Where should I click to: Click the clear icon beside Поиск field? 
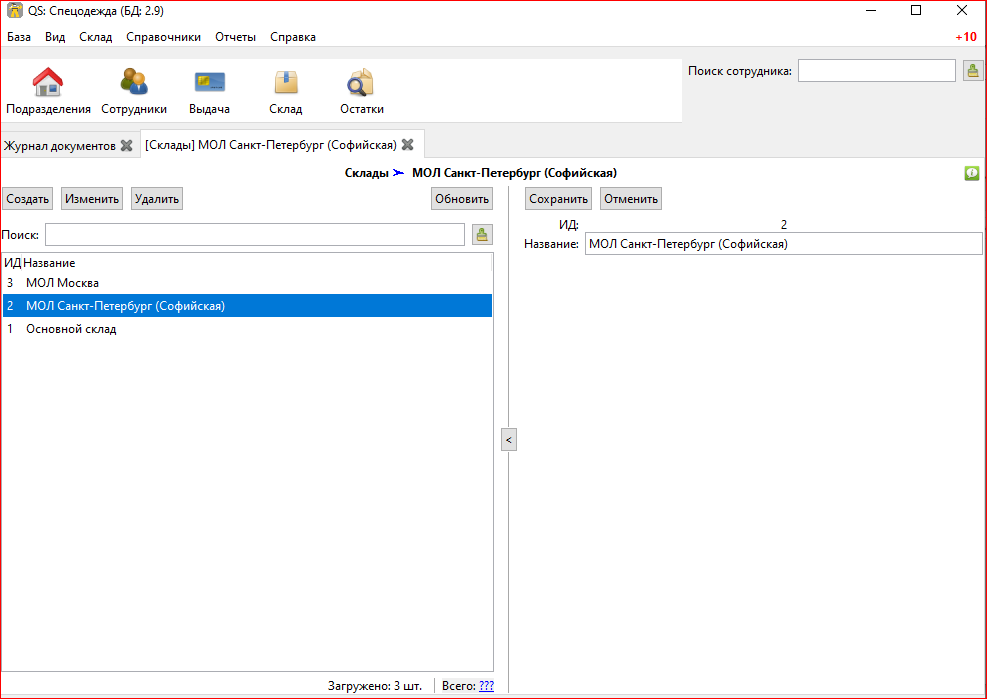tap(483, 234)
